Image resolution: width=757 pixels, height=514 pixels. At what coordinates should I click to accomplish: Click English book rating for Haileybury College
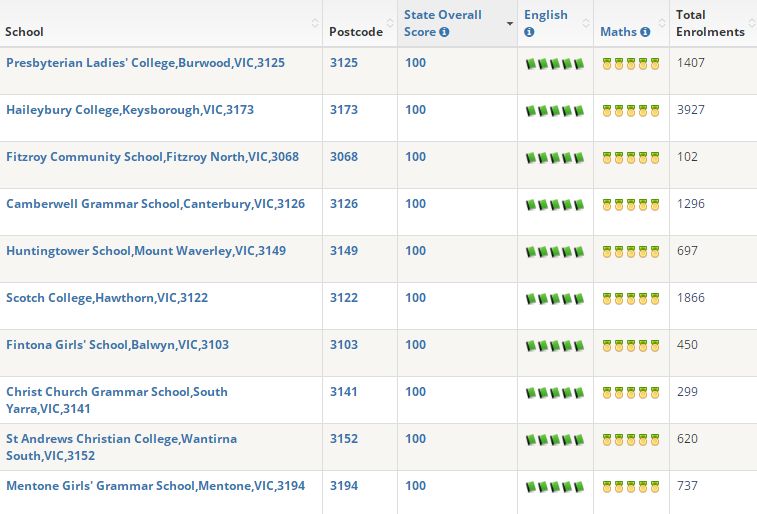(x=555, y=111)
